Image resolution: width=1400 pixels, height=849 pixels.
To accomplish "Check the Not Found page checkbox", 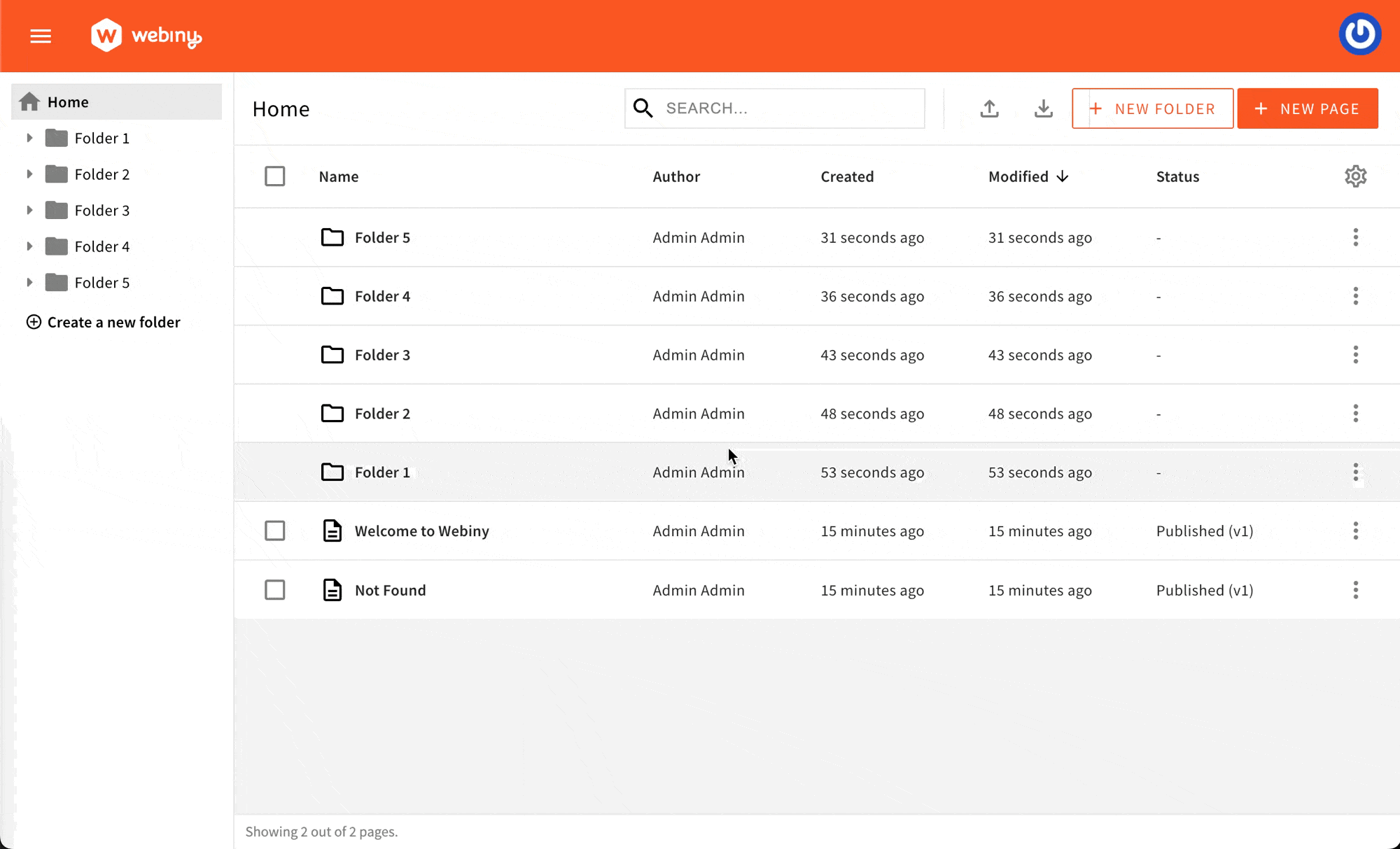I will [275, 590].
